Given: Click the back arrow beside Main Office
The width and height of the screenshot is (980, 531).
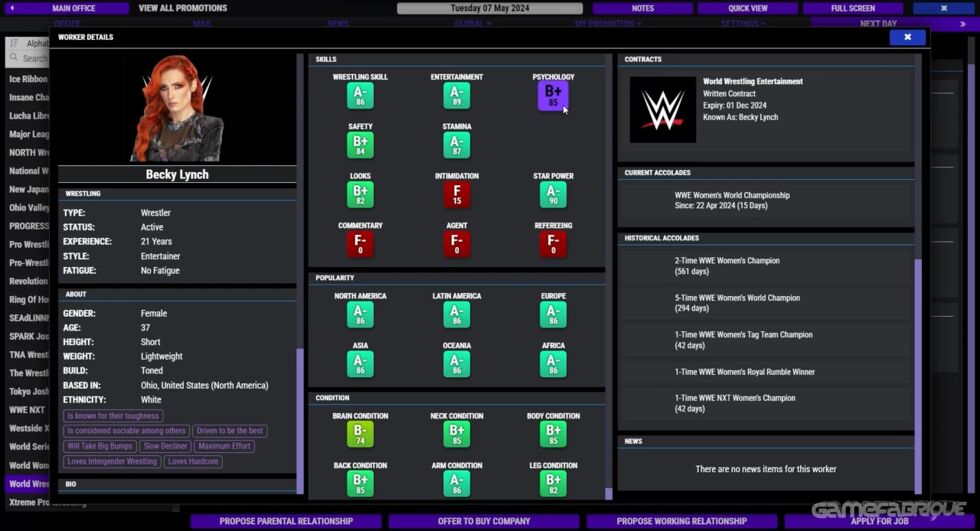Looking at the screenshot, I should [x=12, y=8].
